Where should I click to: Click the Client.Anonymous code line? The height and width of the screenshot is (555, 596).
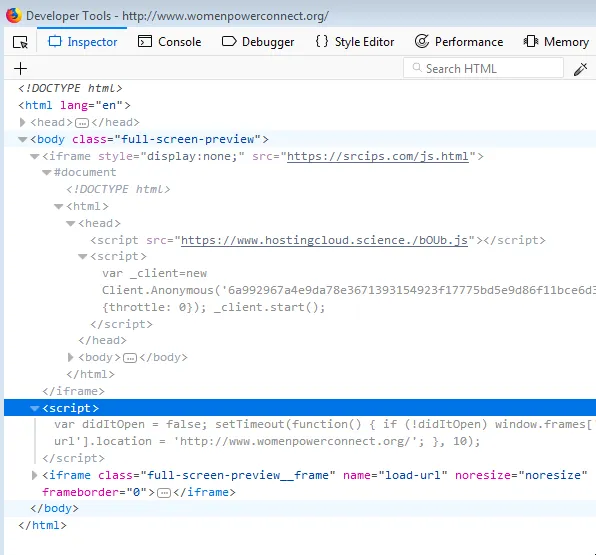tap(349, 290)
